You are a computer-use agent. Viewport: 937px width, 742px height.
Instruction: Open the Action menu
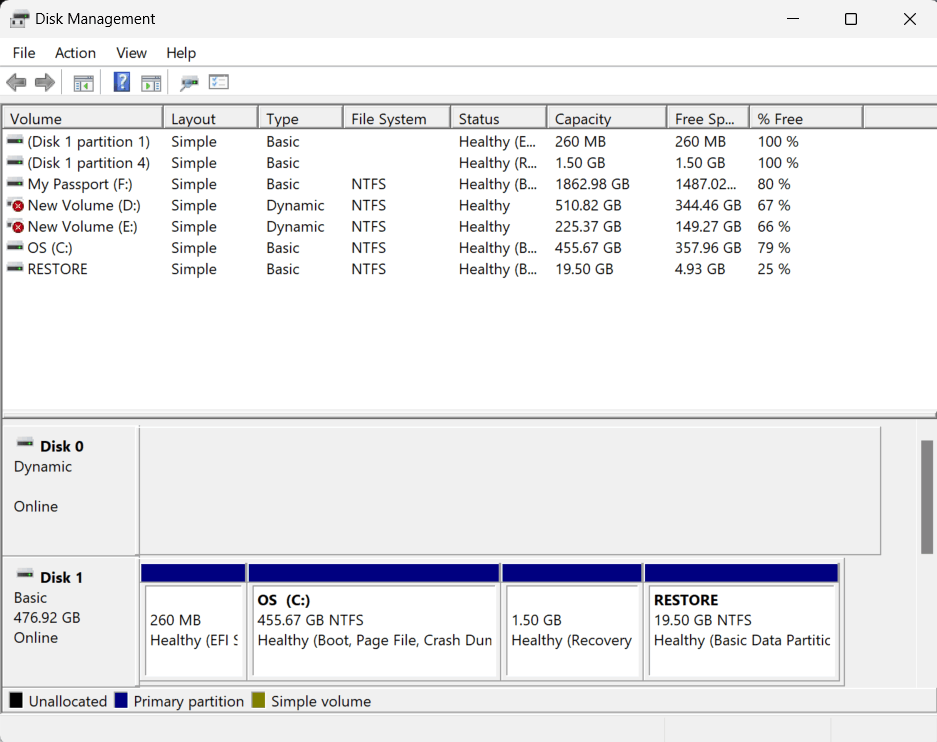point(75,53)
